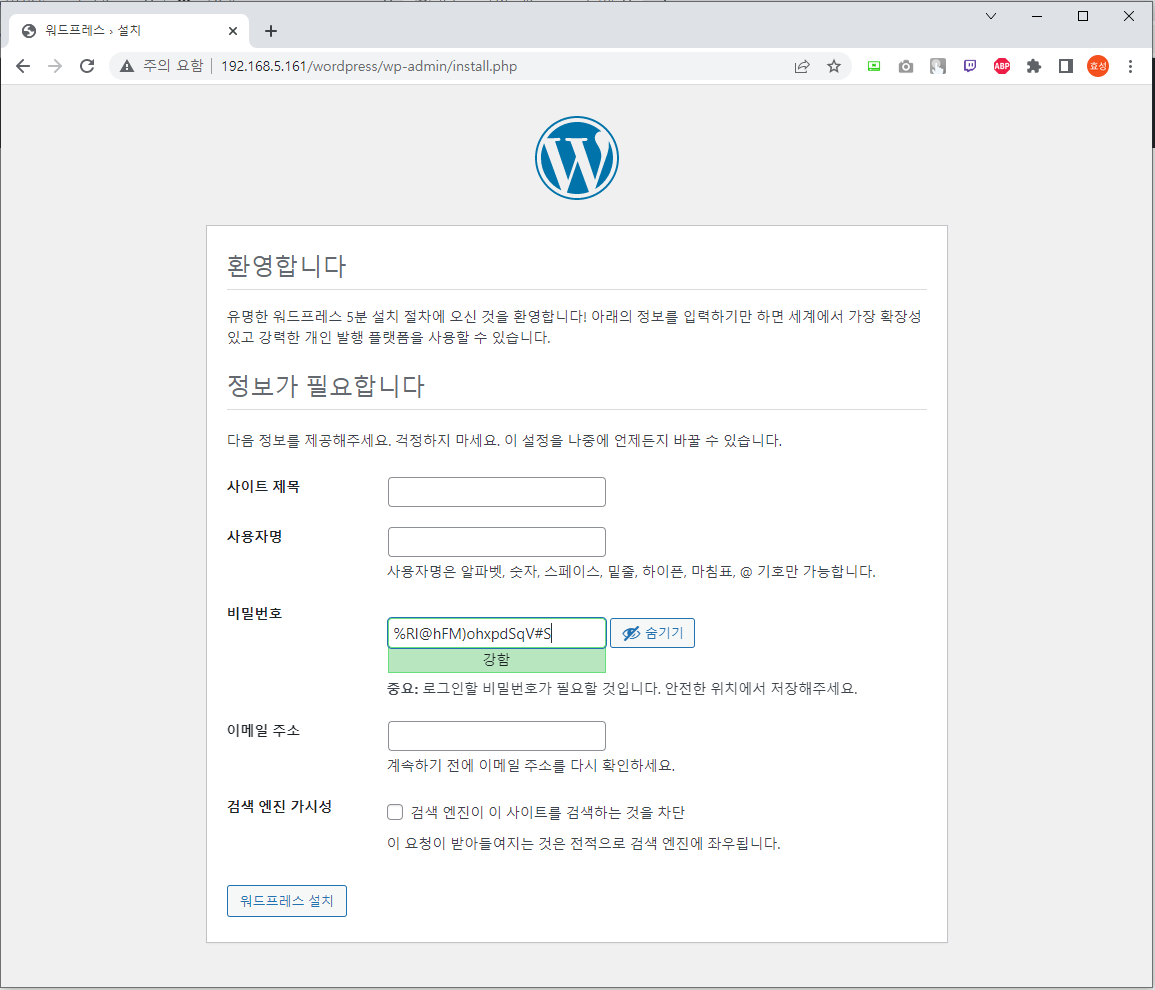Click the 이메일 주소 label
The image size is (1155, 990).
(x=263, y=731)
